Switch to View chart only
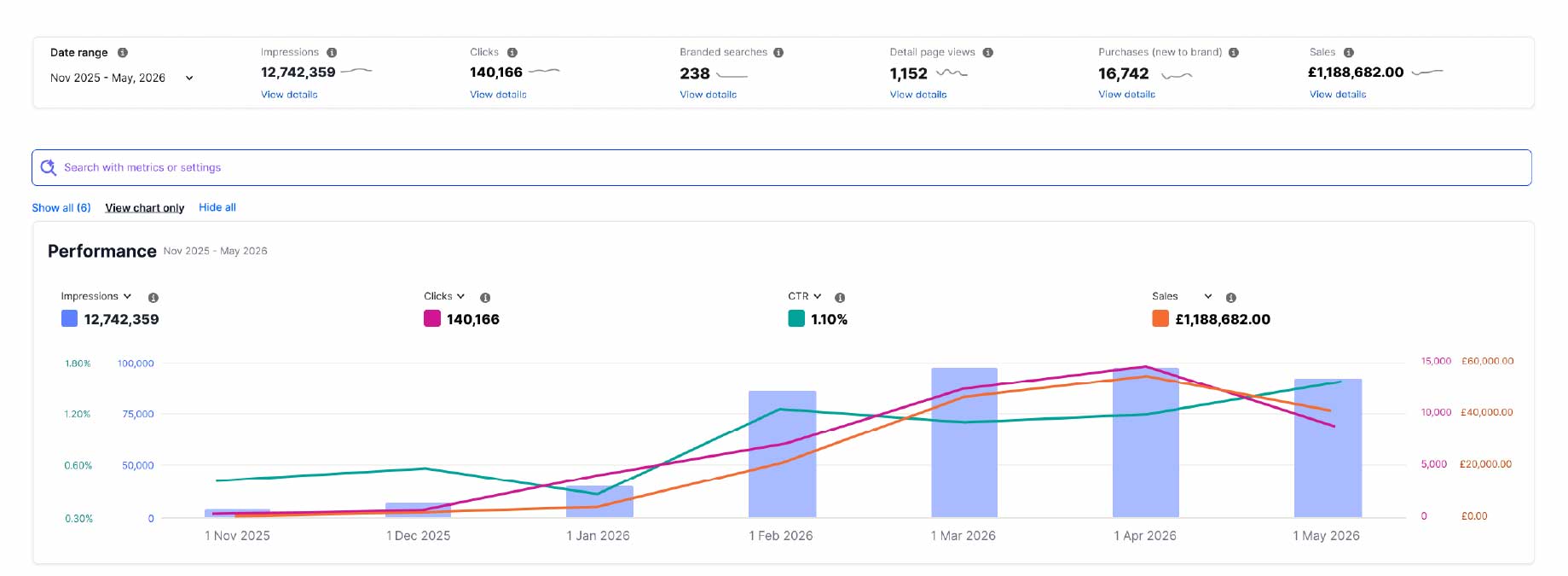The image size is (1568, 576). coord(145,207)
